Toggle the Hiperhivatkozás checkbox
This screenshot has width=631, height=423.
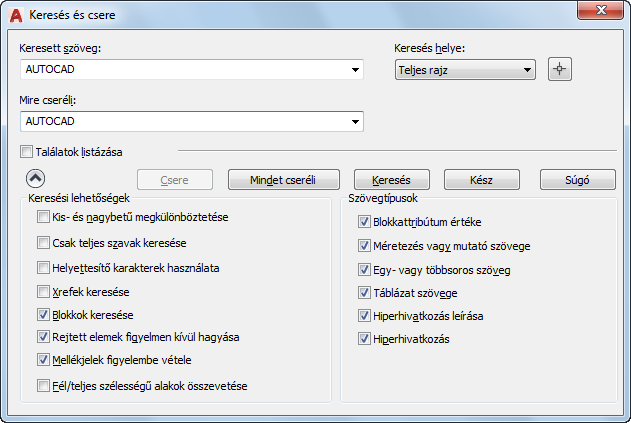364,338
